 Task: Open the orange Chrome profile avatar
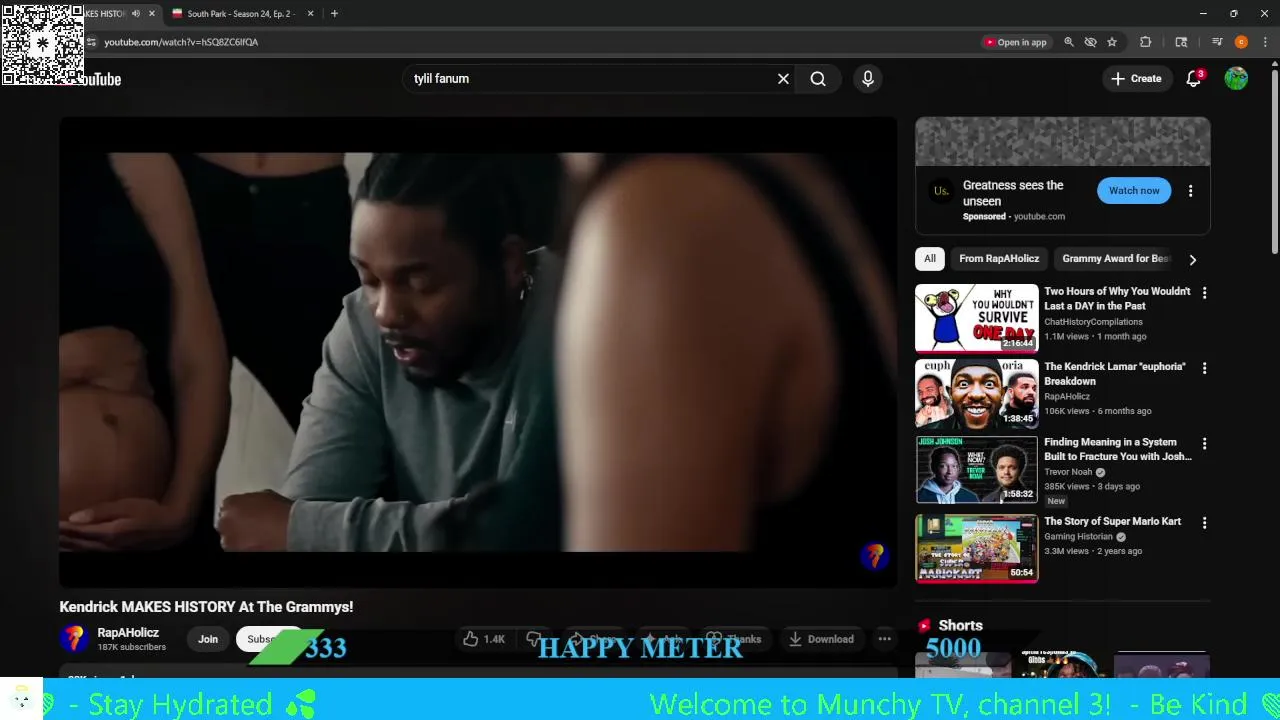(x=1241, y=42)
